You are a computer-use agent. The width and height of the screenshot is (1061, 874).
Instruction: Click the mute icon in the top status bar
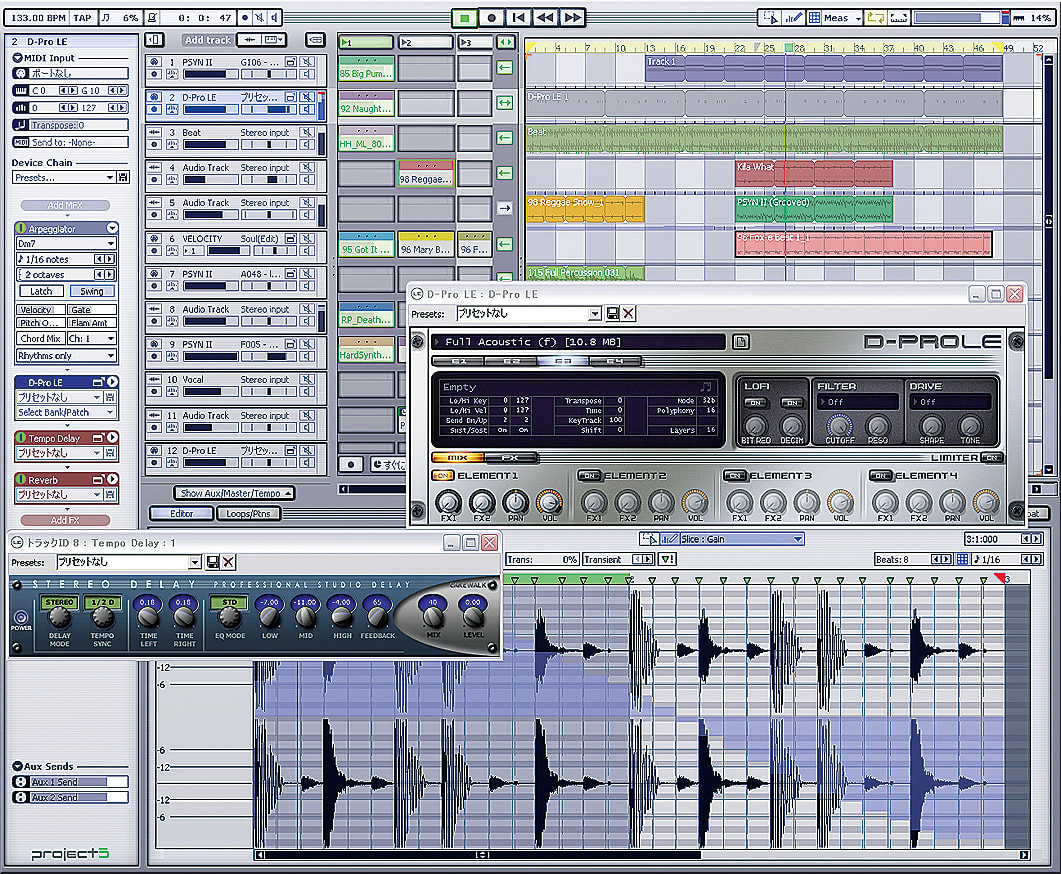(x=259, y=18)
